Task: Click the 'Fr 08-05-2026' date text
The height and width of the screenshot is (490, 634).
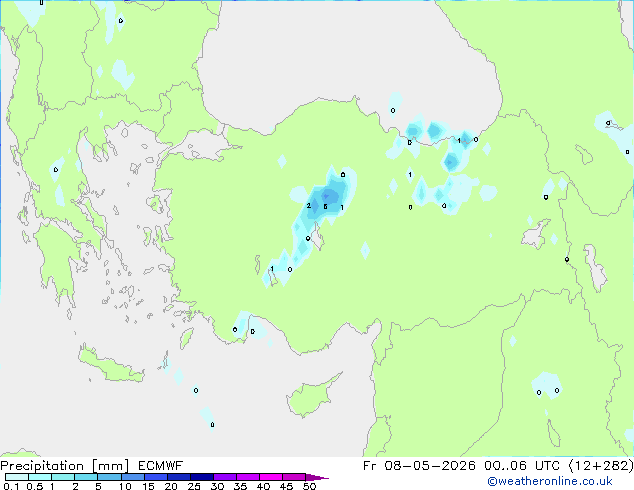Action: click(419, 466)
